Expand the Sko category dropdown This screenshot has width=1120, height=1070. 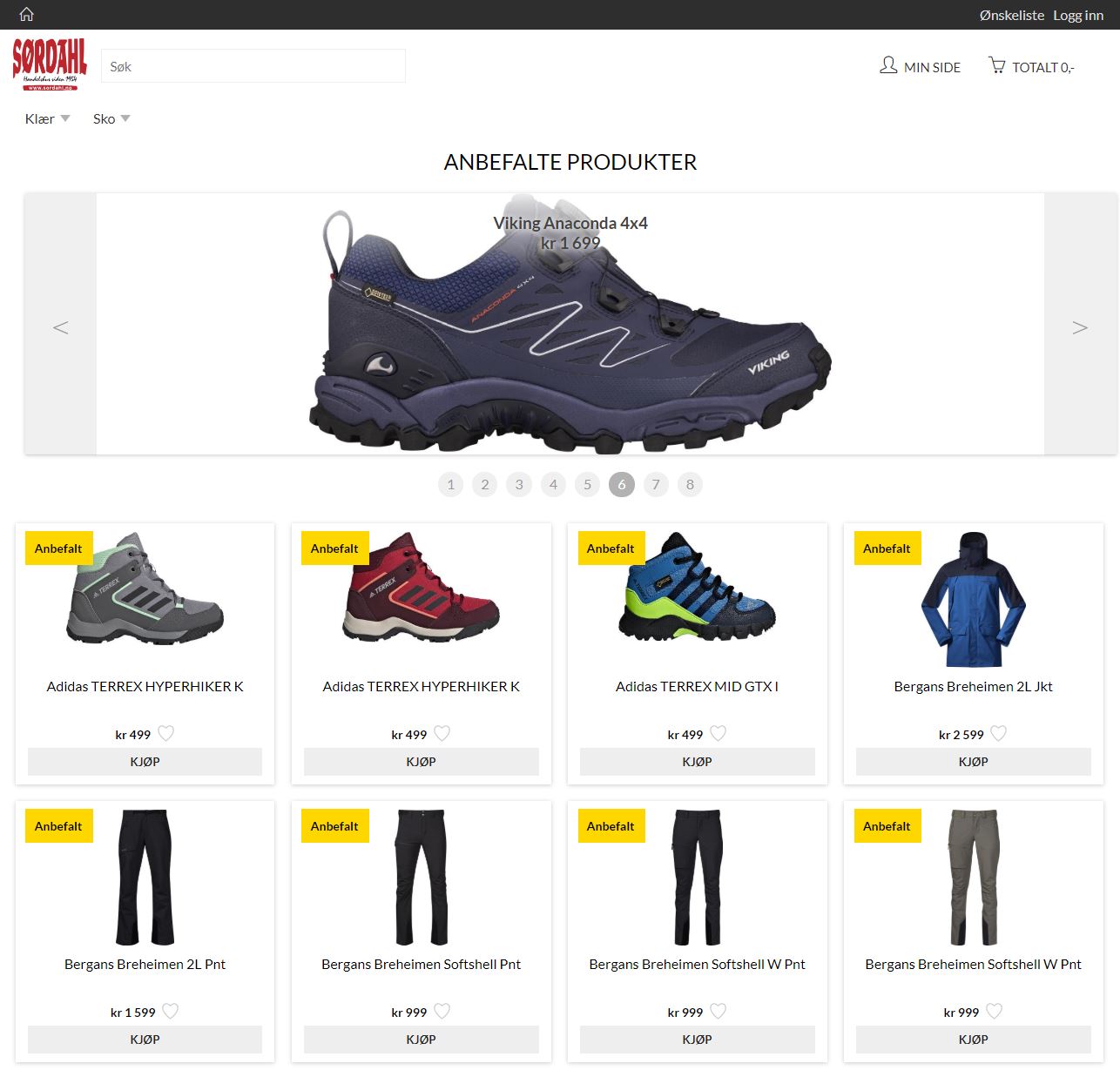111,119
